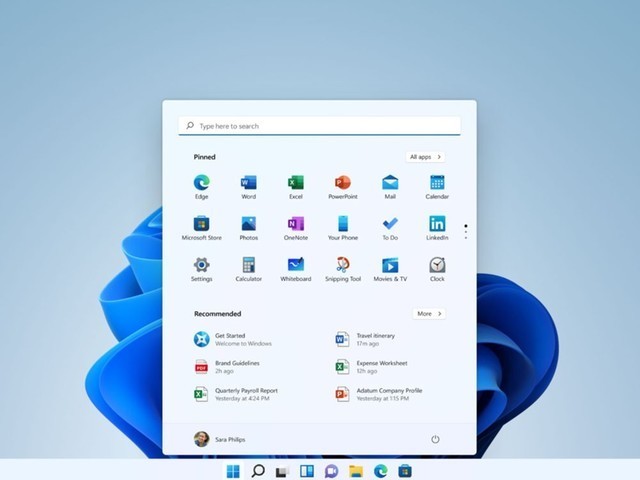
Task: Open the Mail app
Action: 390,187
